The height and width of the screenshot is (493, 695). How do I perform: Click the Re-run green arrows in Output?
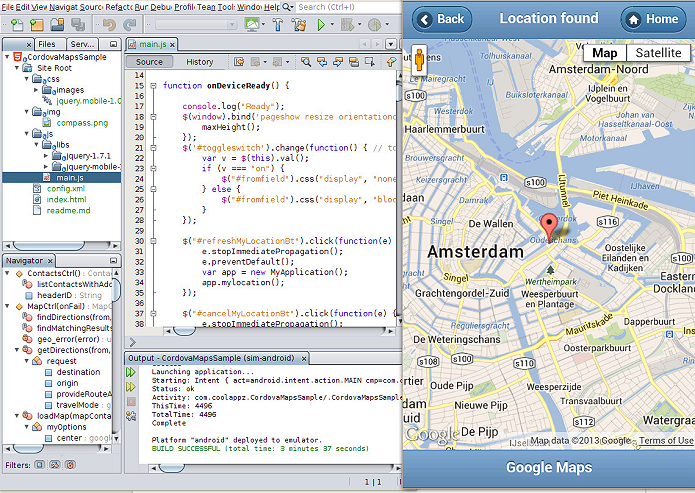131,372
